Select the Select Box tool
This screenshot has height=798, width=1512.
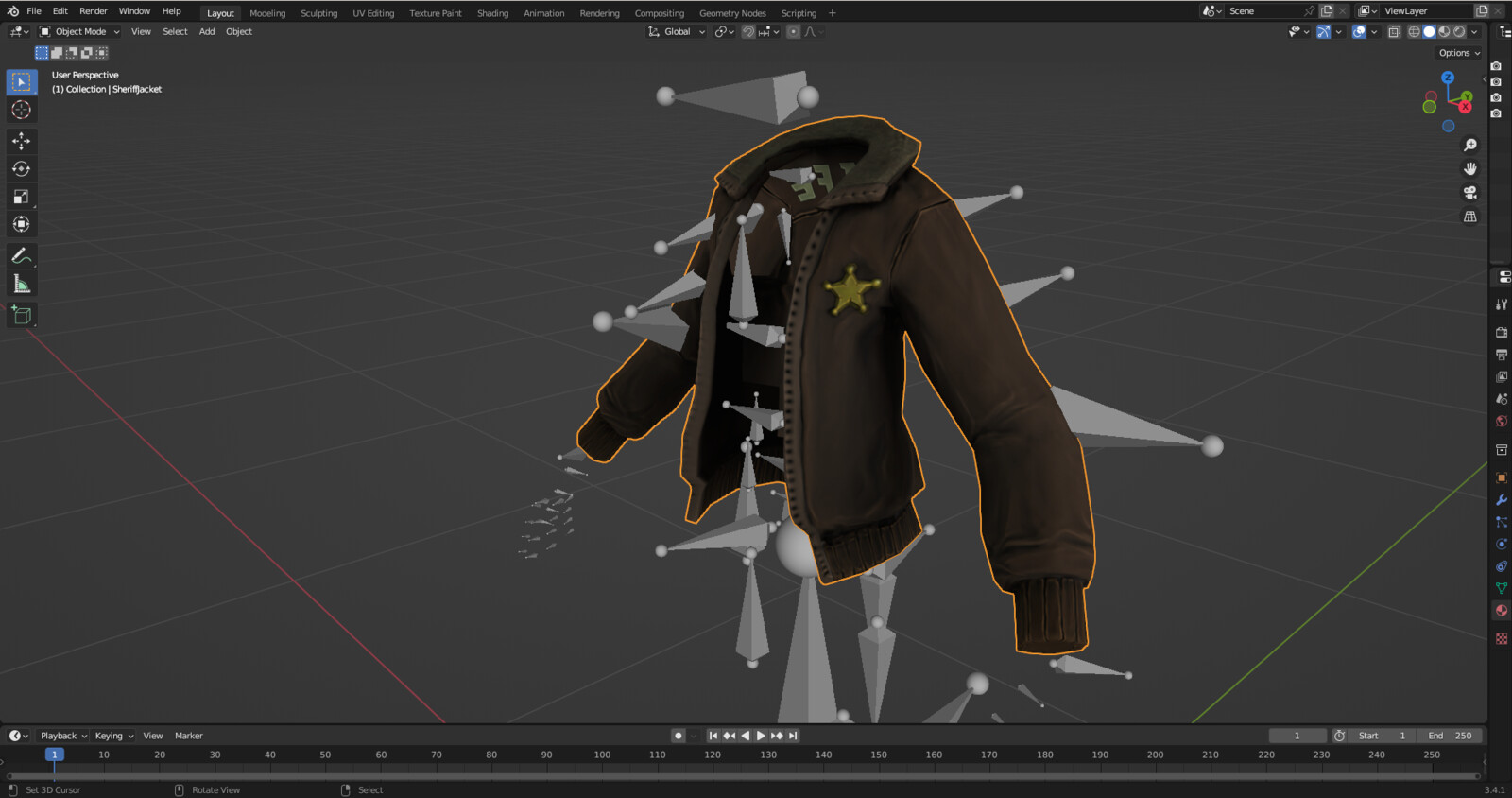tap(21, 82)
